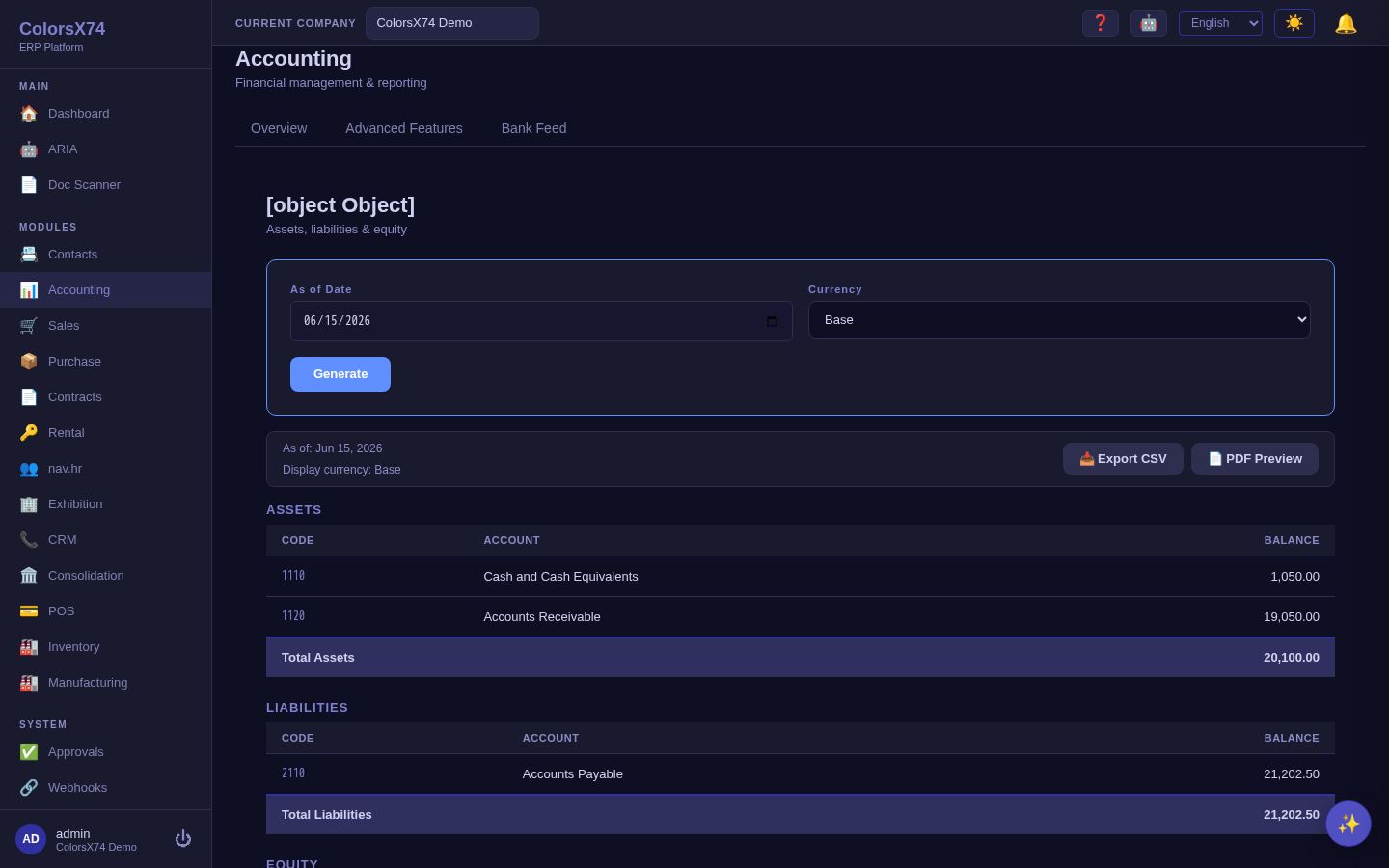Open Dashboard house icon in sidebar

[x=29, y=114]
